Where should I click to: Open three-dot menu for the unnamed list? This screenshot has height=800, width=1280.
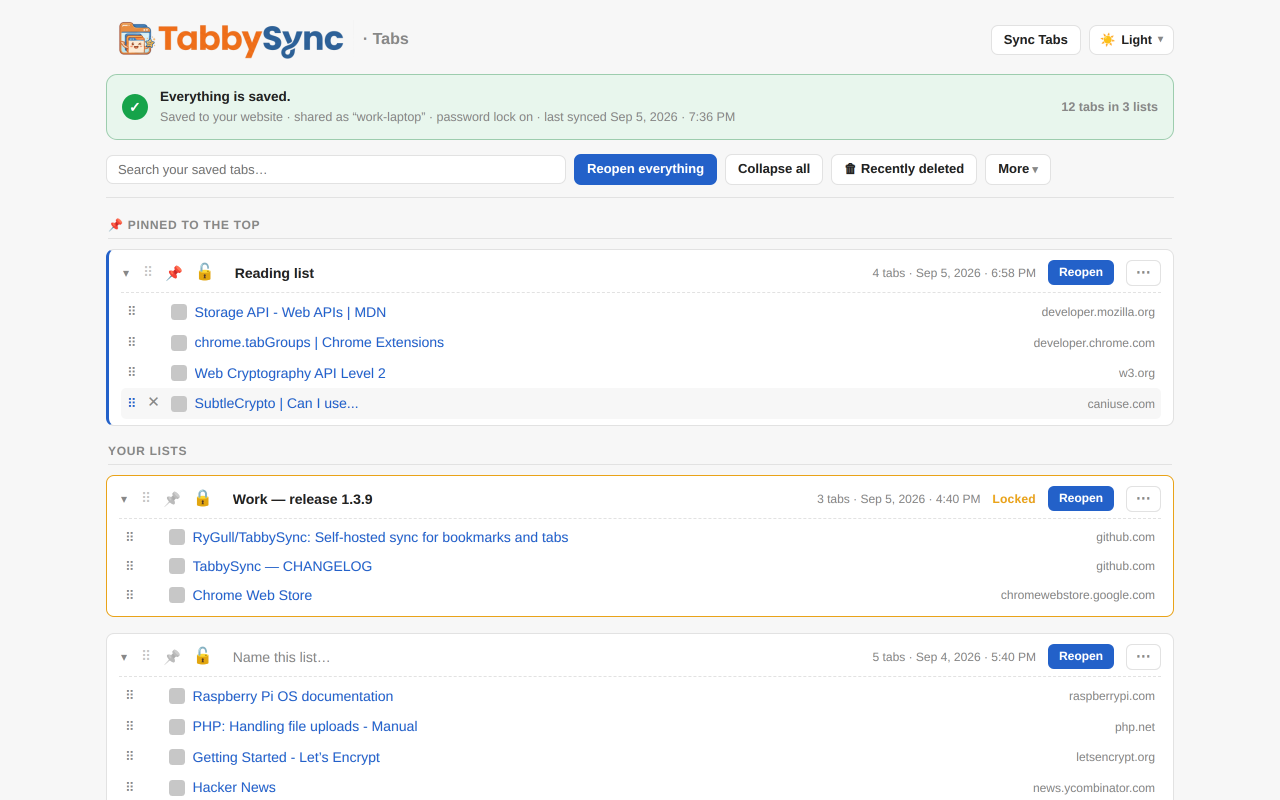(1143, 656)
